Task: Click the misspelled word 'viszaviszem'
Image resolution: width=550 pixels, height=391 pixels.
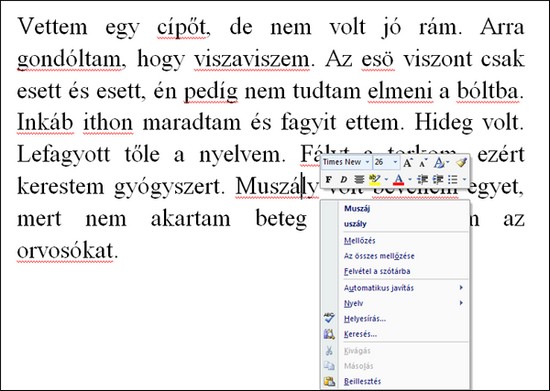Action: coord(252,60)
